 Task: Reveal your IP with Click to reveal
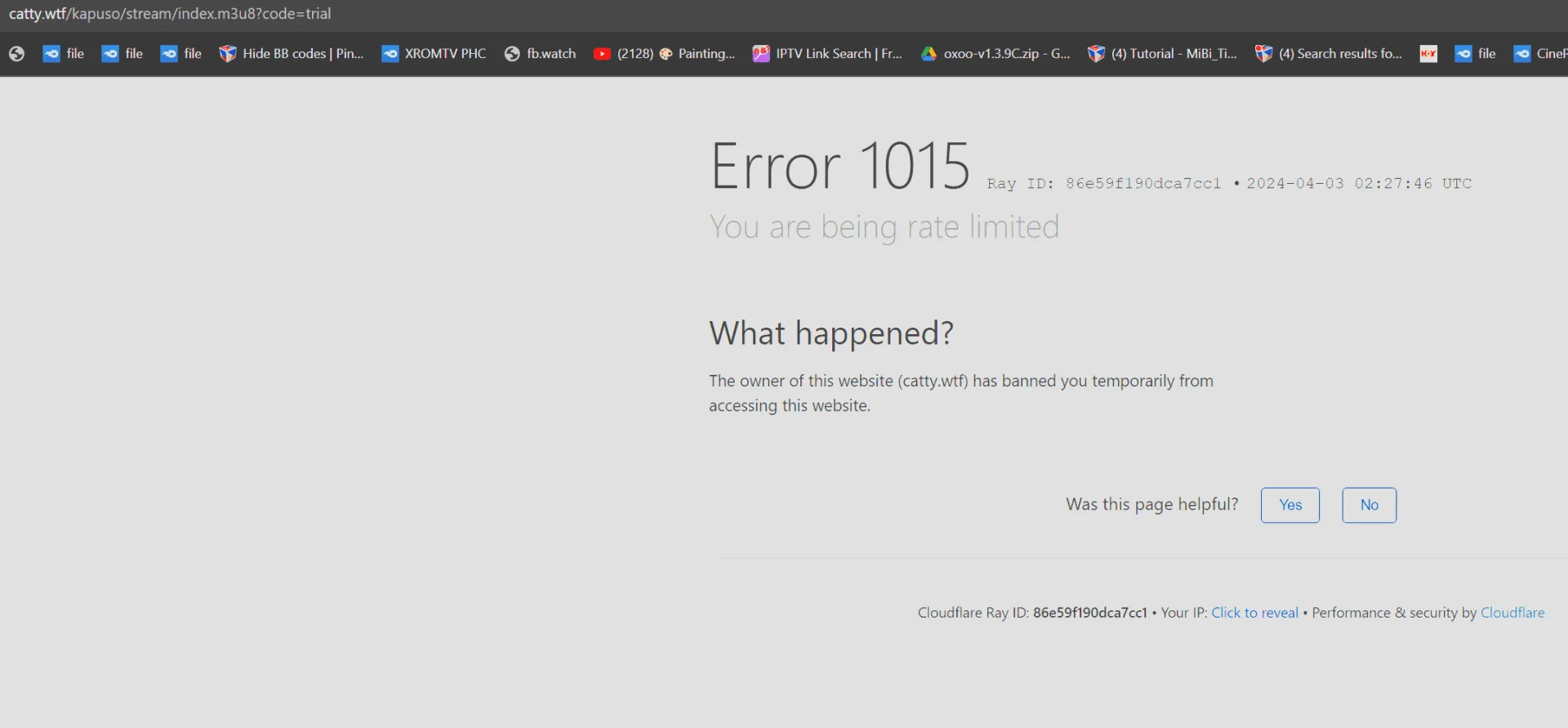pos(1254,613)
